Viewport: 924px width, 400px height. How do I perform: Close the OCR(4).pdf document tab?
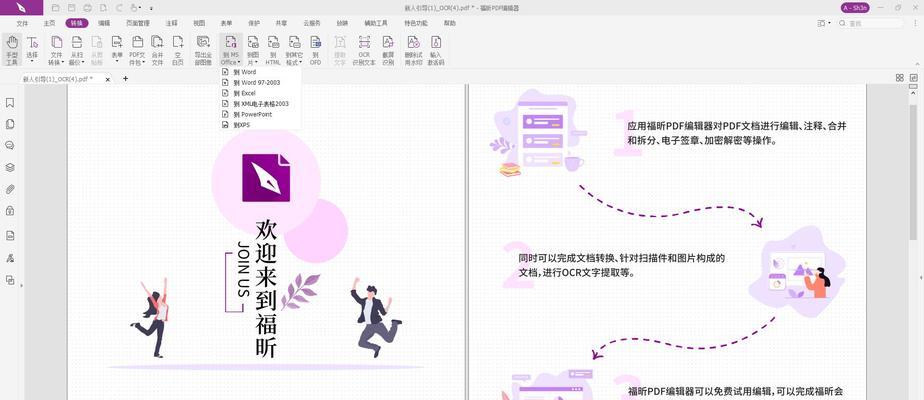click(107, 78)
